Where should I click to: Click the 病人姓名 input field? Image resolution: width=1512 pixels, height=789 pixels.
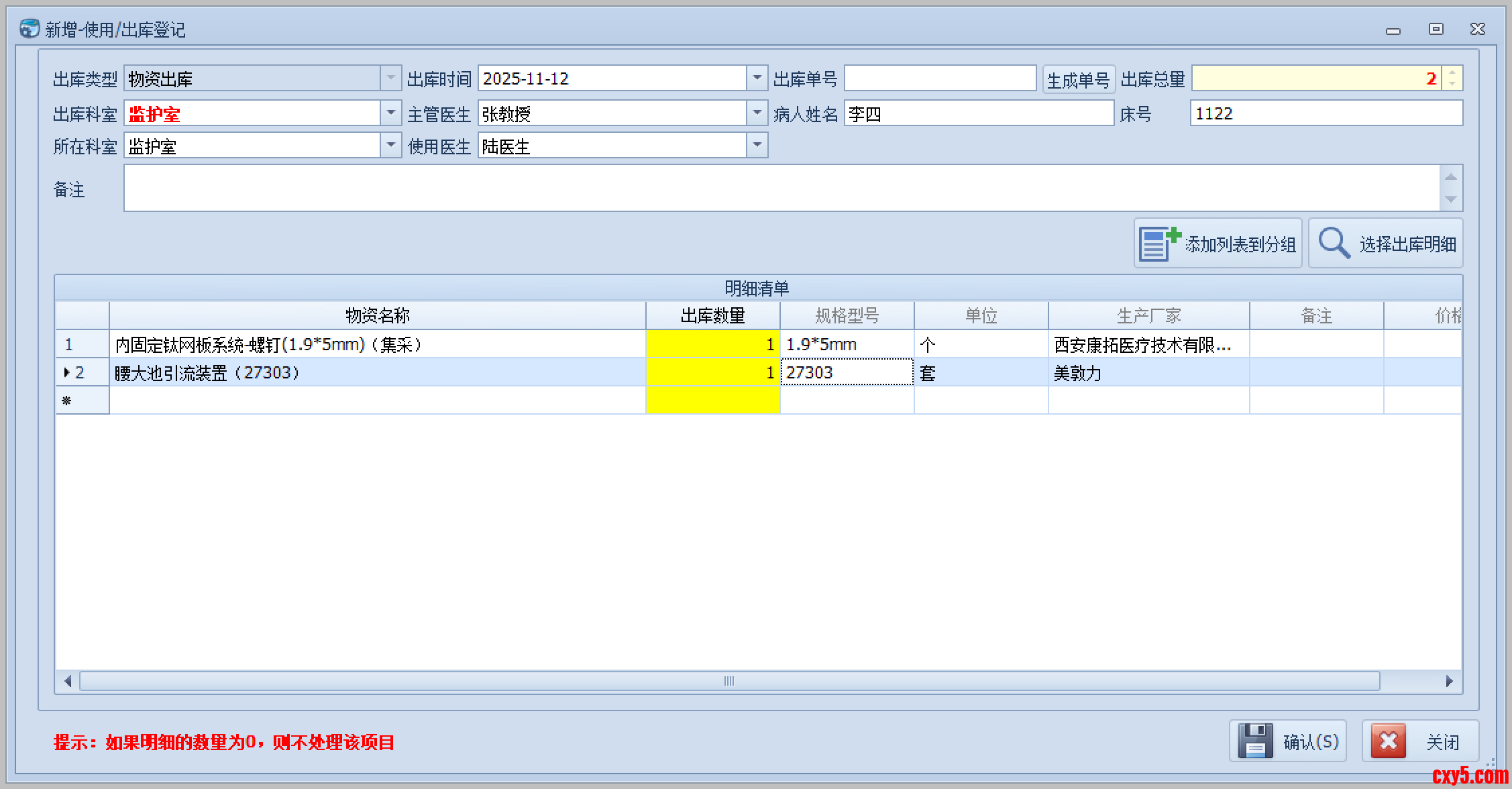(x=978, y=113)
